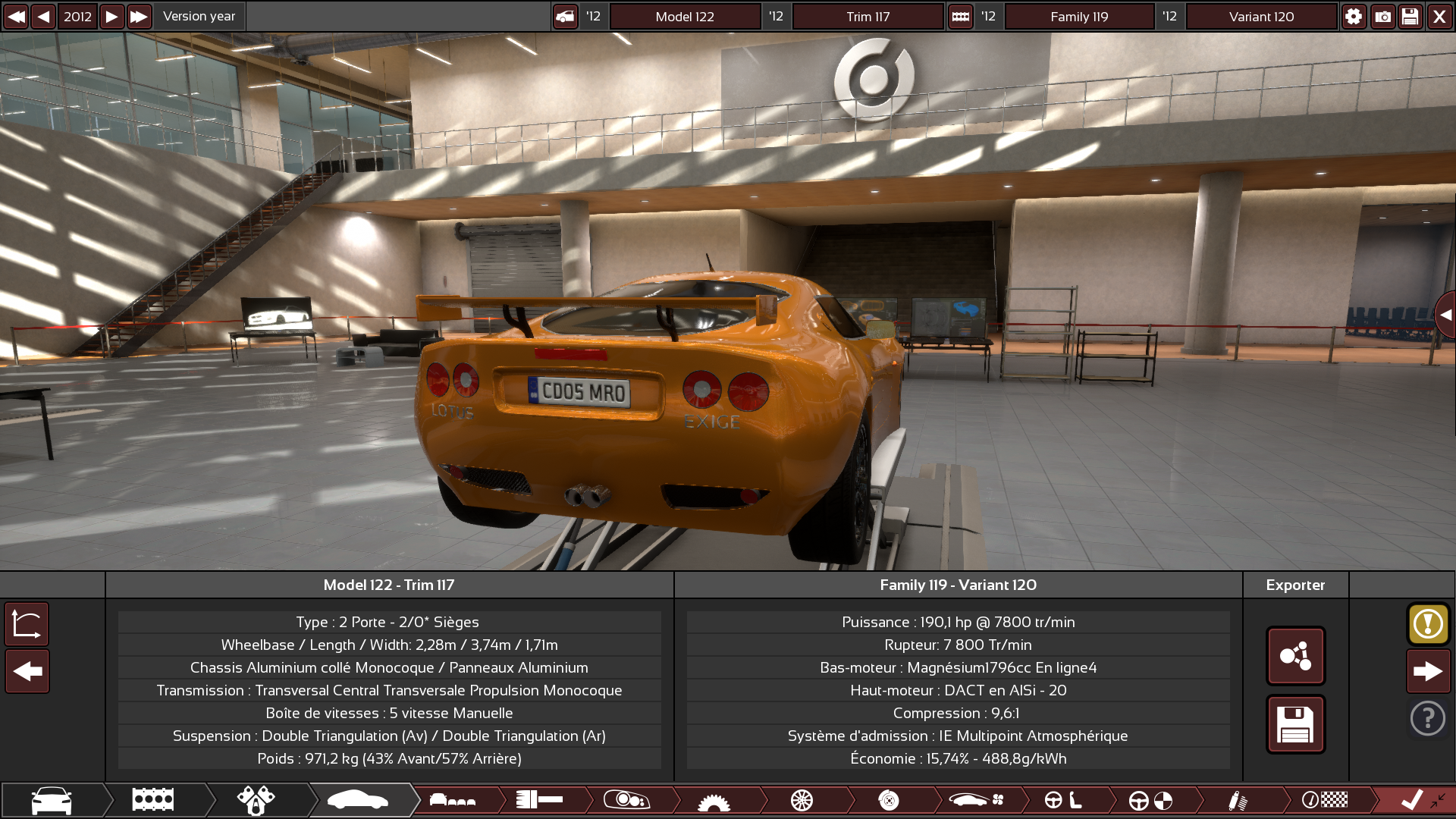Viewport: 1456px width, 819px height.
Task: Click the Version year label
Action: pyautogui.click(x=199, y=16)
